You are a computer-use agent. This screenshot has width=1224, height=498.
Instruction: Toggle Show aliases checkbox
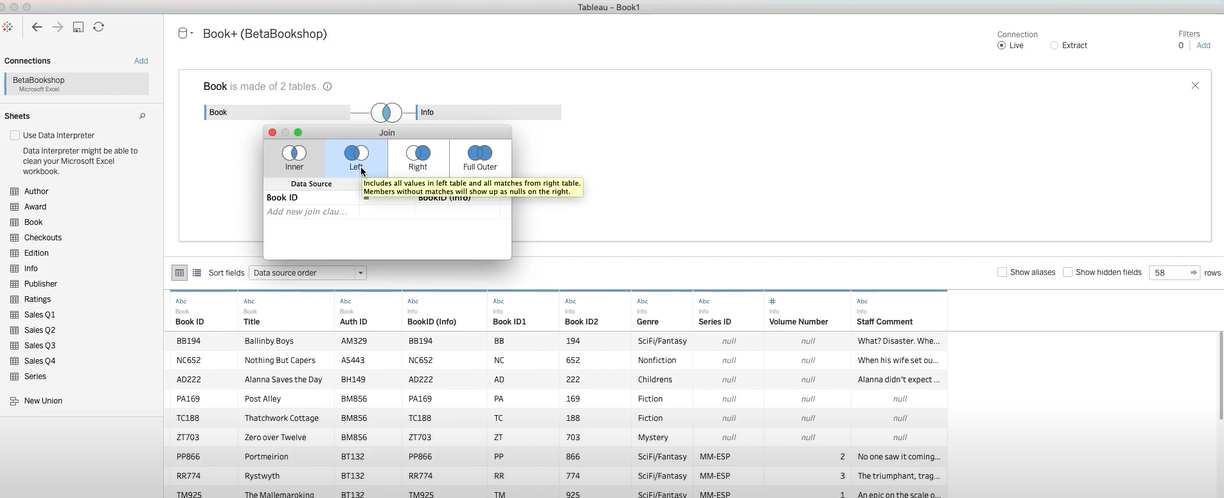[x=1002, y=272]
